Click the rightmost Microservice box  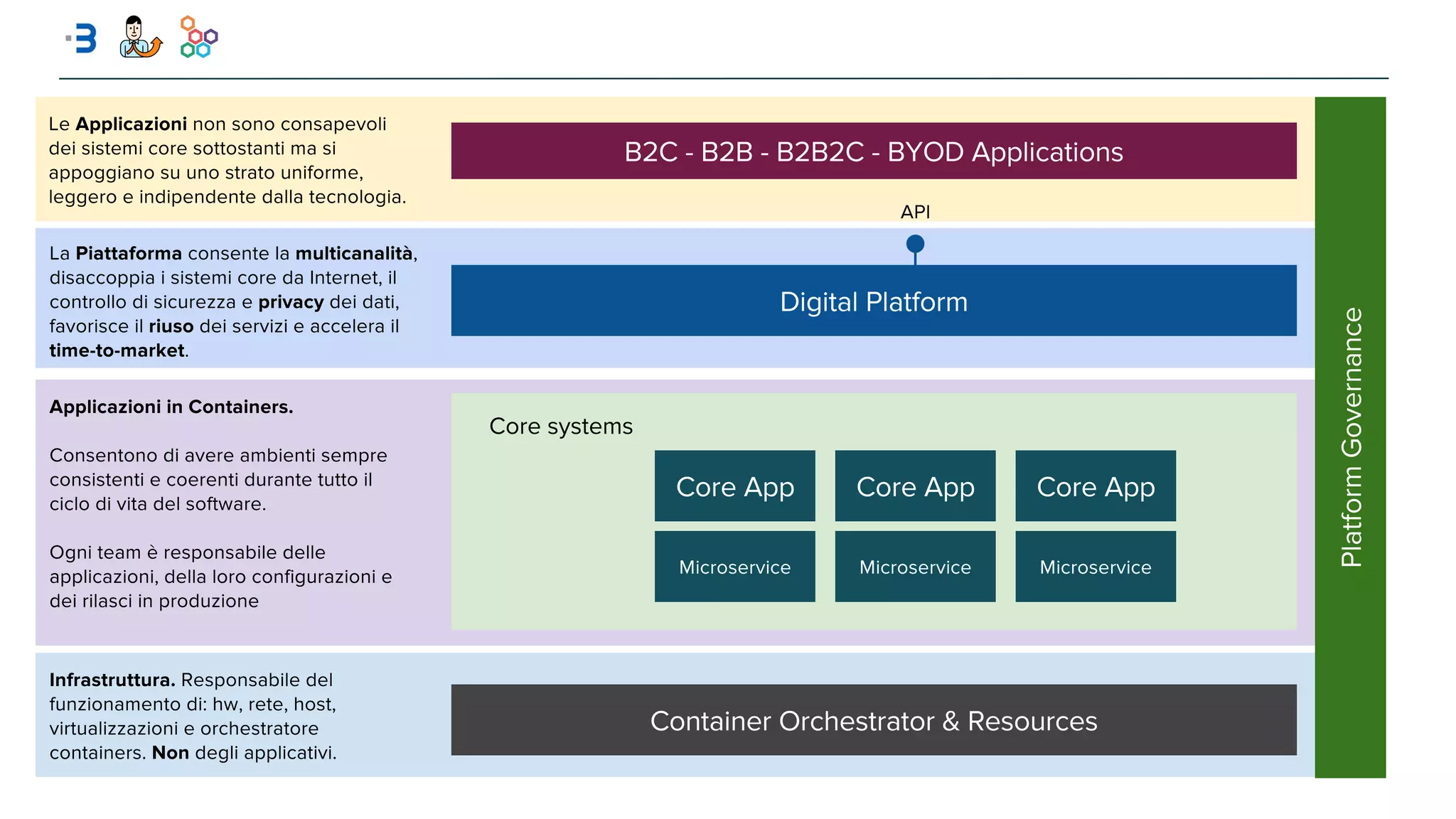click(x=1095, y=567)
